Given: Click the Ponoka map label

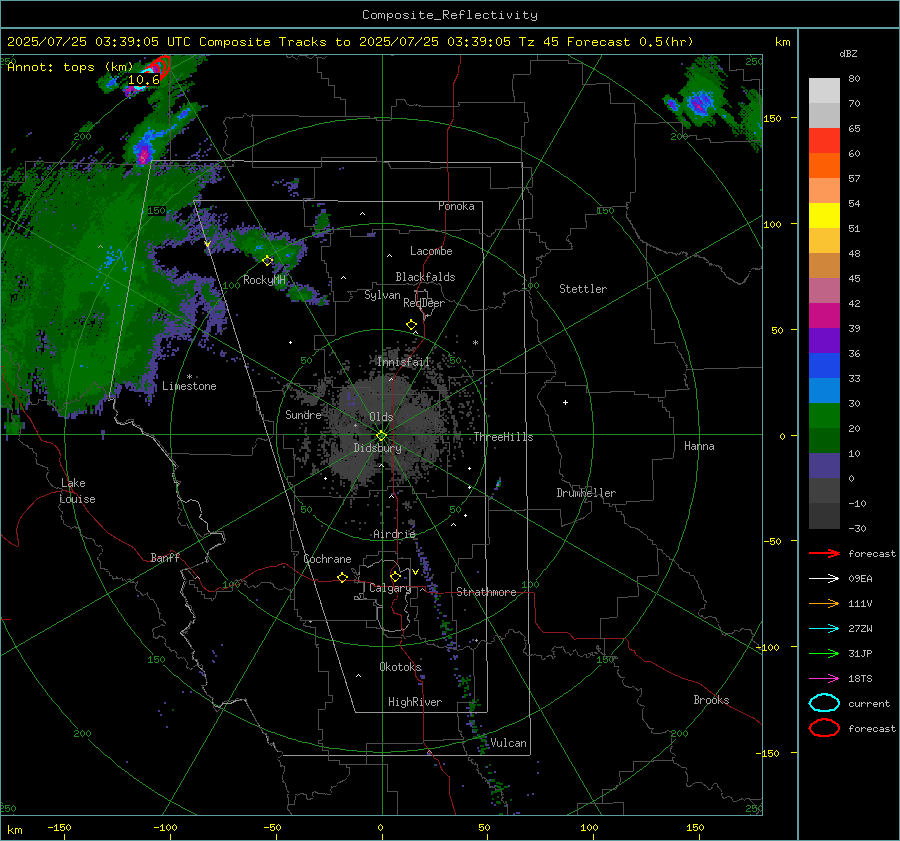Looking at the screenshot, I should (x=456, y=206).
